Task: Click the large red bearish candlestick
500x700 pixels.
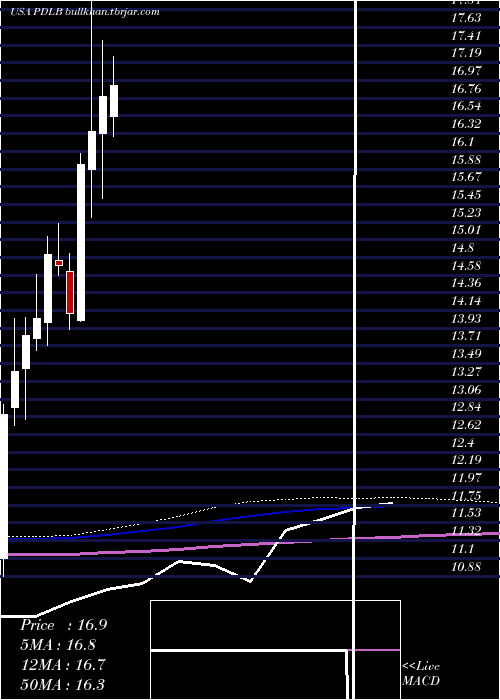Action: [x=70, y=292]
